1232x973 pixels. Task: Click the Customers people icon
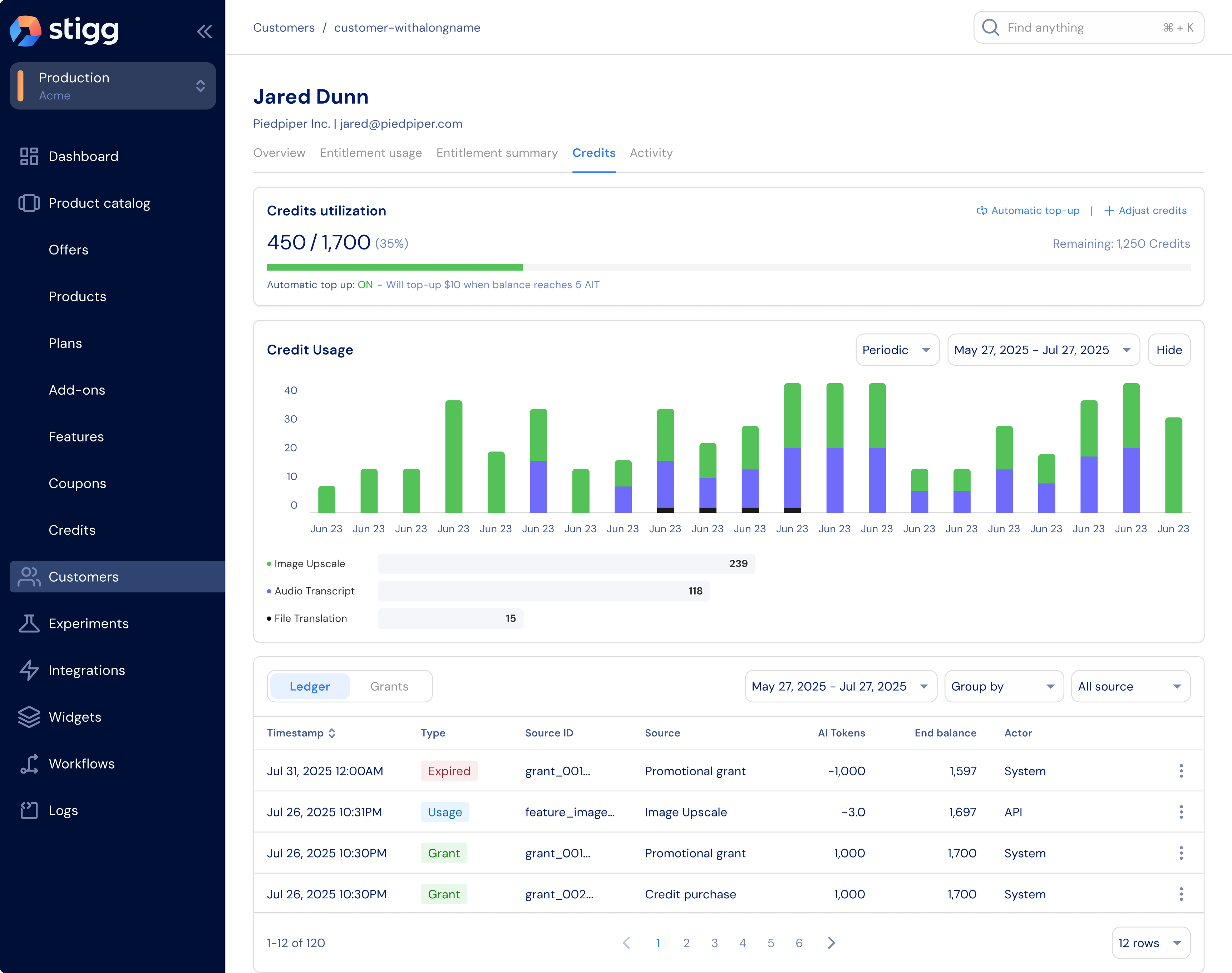[29, 577]
